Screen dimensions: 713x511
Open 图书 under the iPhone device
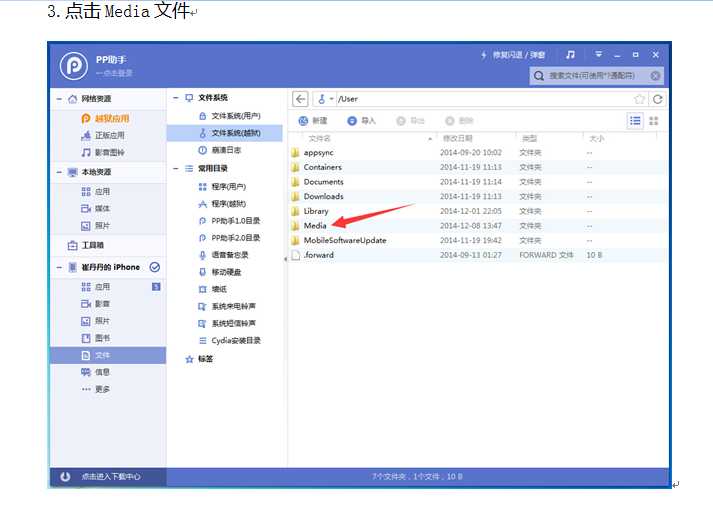[x=102, y=338]
